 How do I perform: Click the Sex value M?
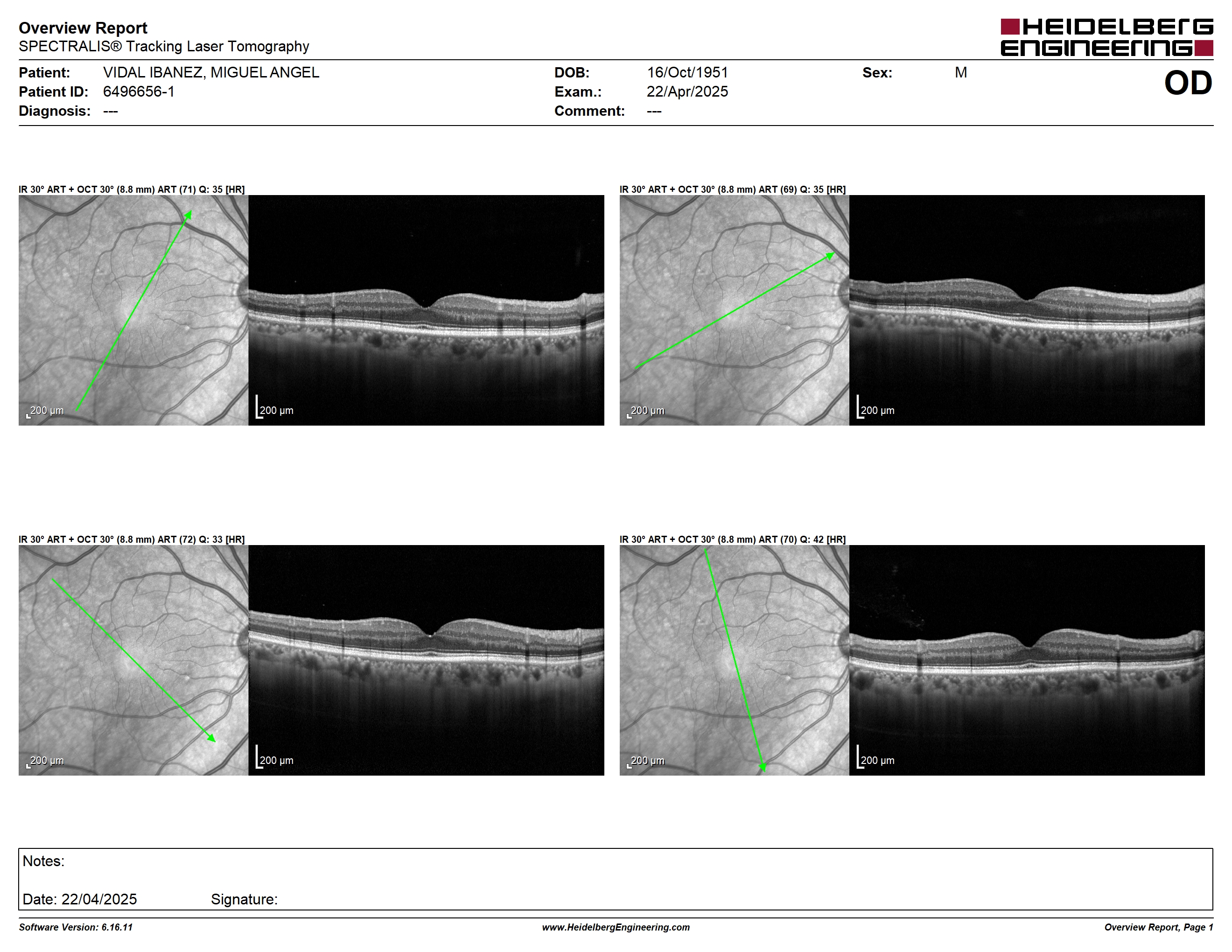pos(961,73)
